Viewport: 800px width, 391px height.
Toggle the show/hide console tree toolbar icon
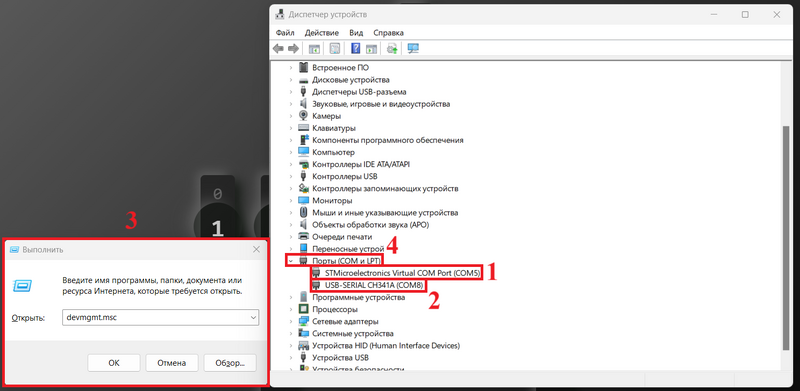(315, 49)
